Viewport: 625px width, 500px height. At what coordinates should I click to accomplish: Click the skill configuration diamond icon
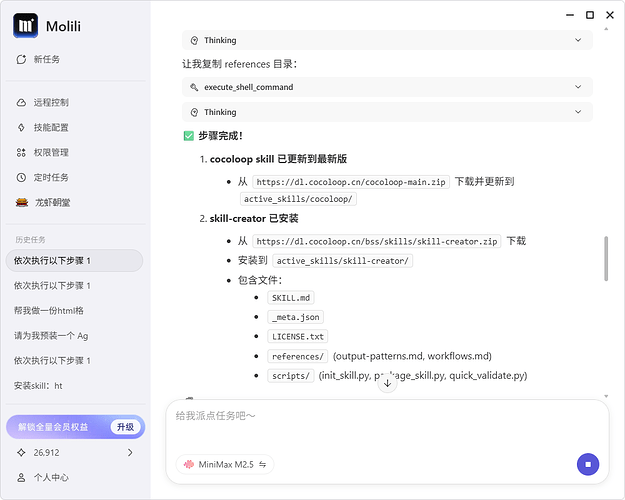[x=21, y=128]
